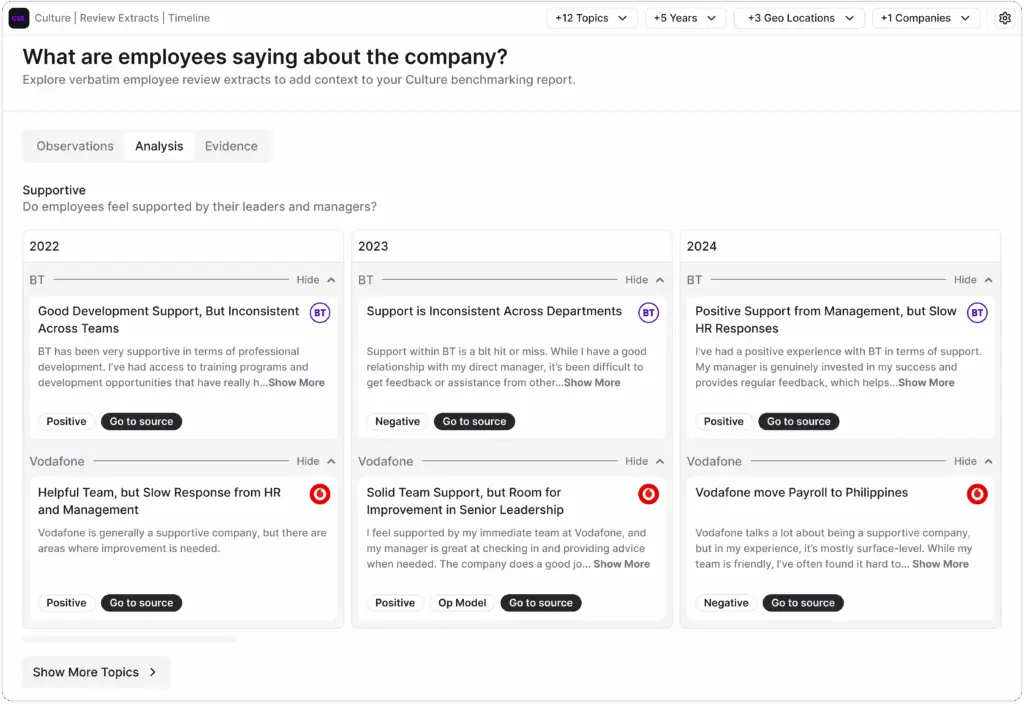Click Vodafone logo on 2024 card

pyautogui.click(x=977, y=494)
